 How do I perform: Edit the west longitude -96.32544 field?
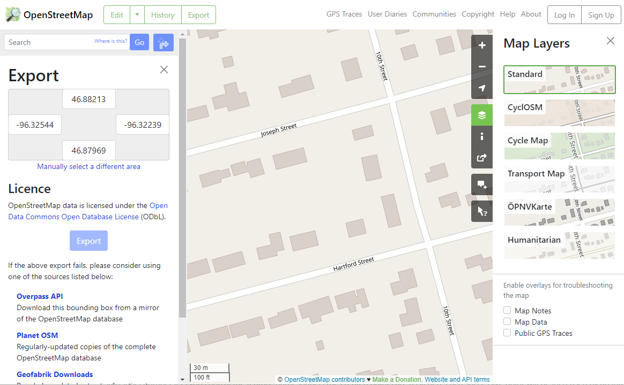35,125
